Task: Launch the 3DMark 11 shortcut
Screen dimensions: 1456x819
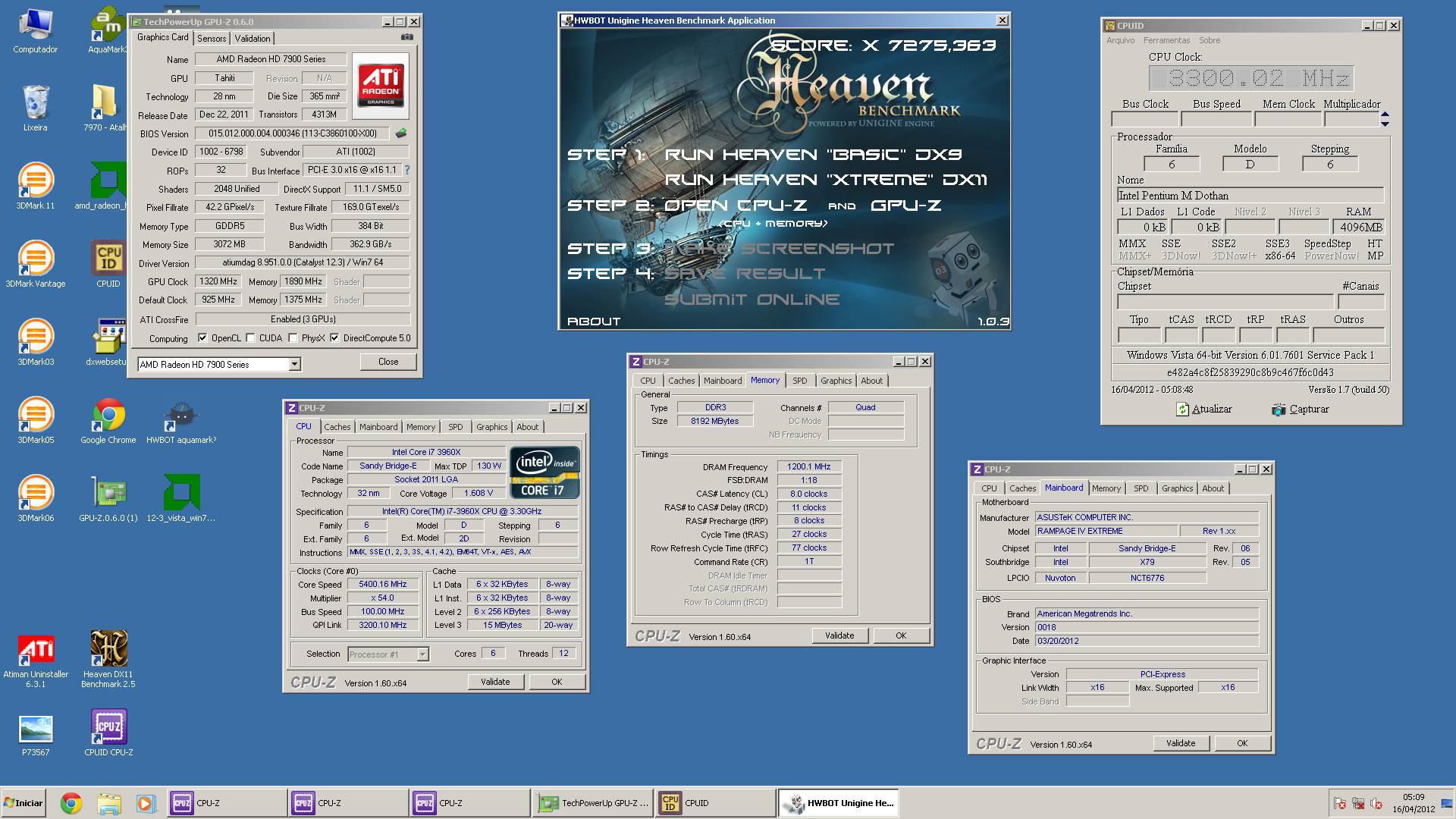Action: point(35,187)
